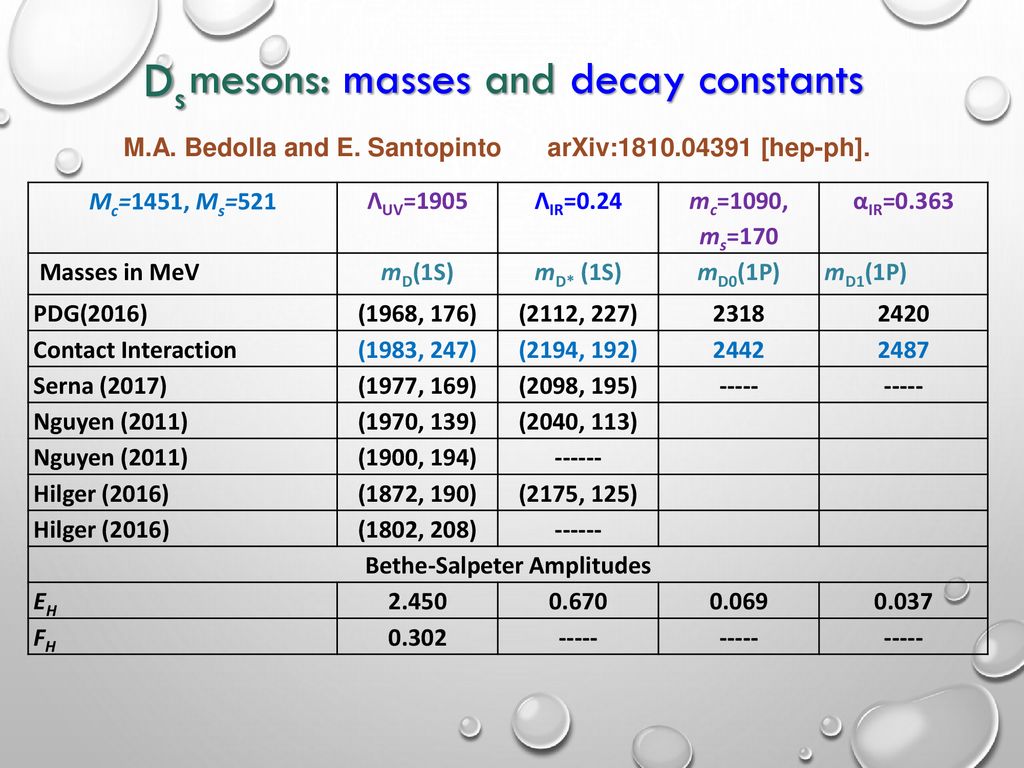The width and height of the screenshot is (1024, 768).
Task: Select the row label "PDG(2016)"
Action: (91, 314)
